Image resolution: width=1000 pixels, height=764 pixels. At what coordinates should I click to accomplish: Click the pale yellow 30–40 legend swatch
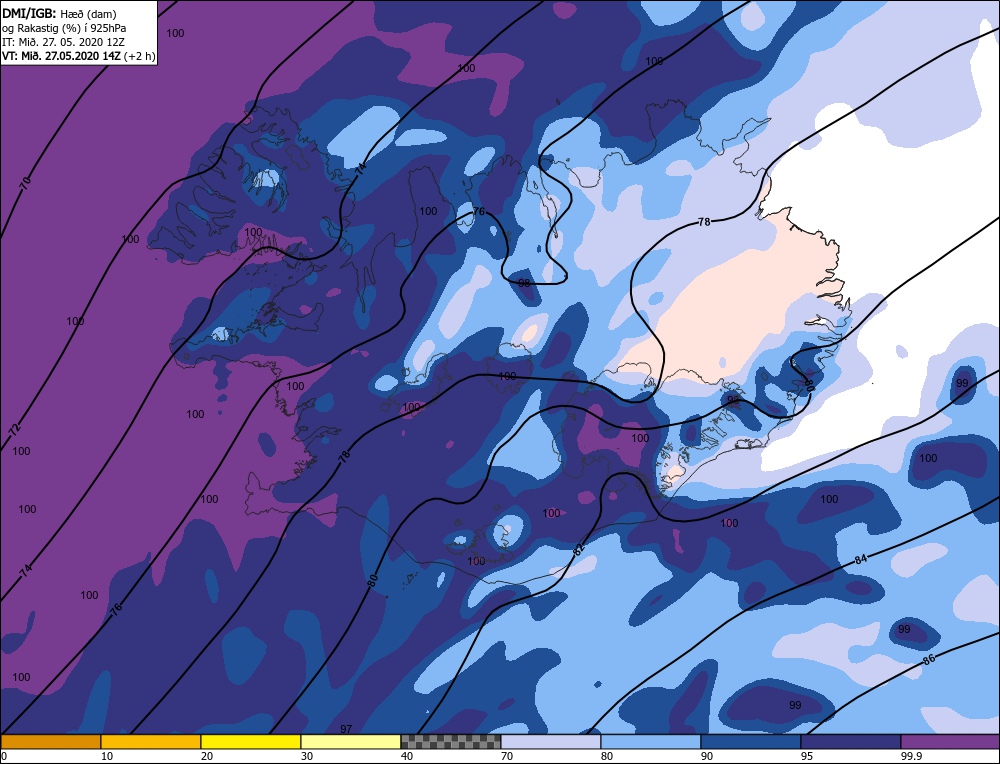[x=351, y=741]
